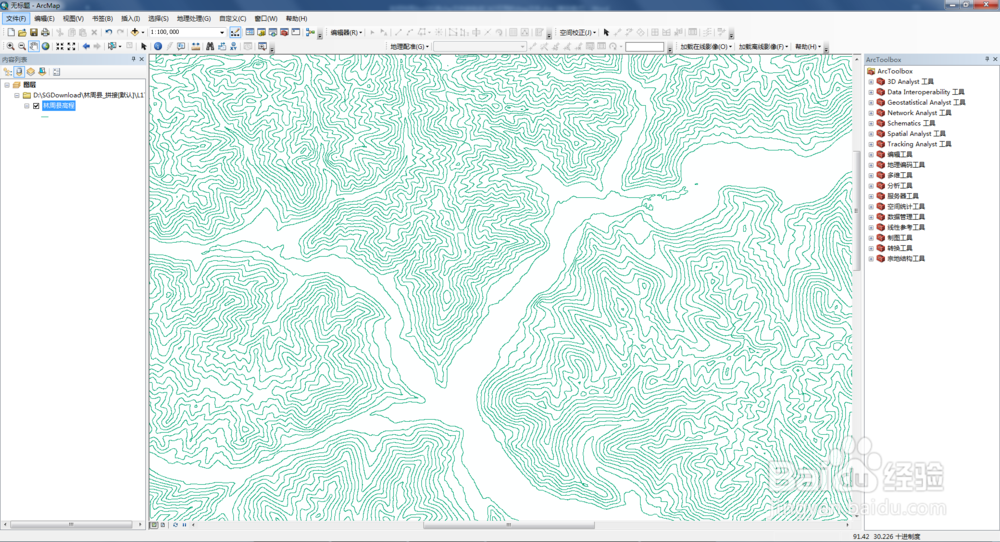This screenshot has height=542, width=1000.
Task: Expand the Geostatistical Analyst 工具 toolbox
Action: (871, 103)
